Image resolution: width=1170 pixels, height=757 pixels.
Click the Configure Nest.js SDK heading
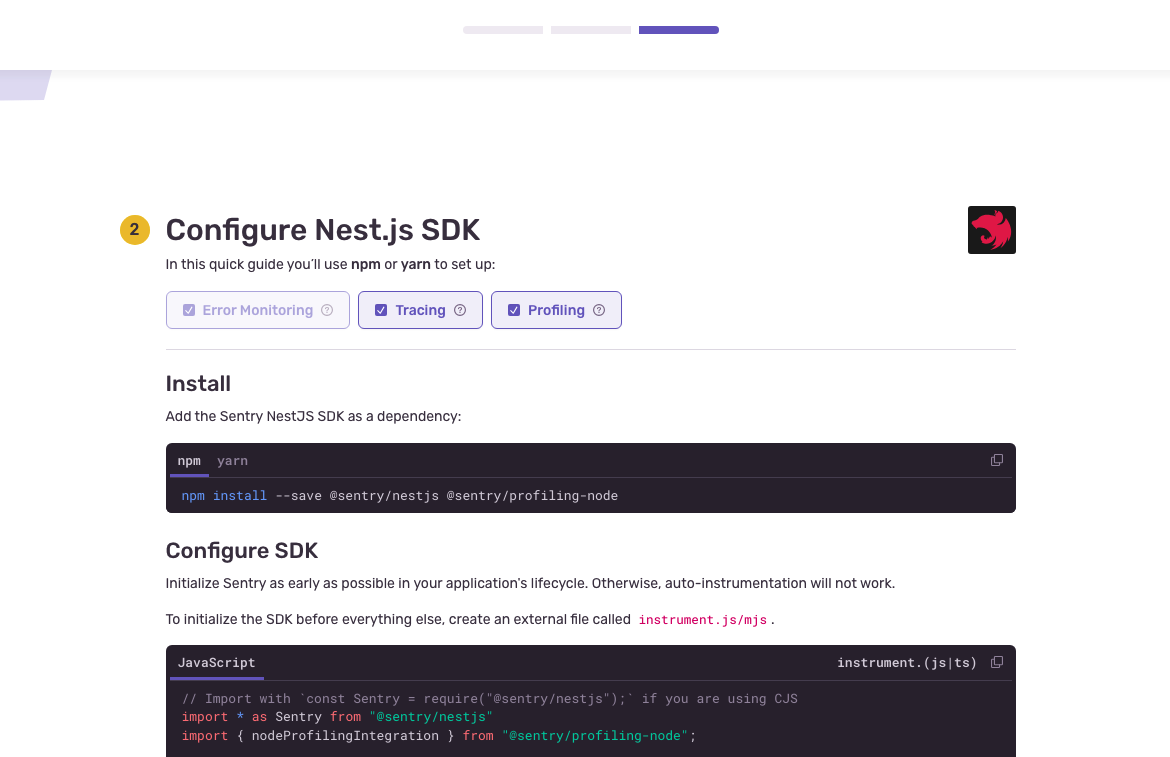tap(322, 230)
